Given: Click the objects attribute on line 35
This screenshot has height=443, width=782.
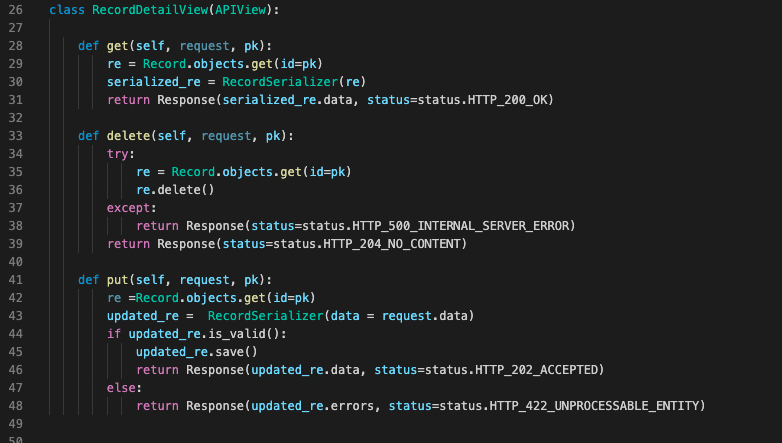Looking at the screenshot, I should [247, 172].
